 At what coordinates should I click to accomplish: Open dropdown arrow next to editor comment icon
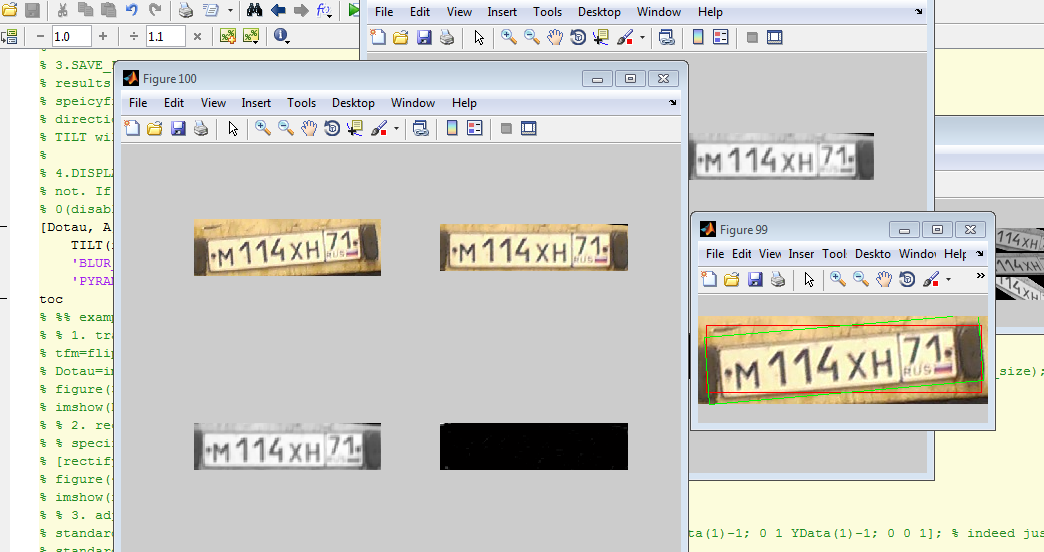pos(230,10)
